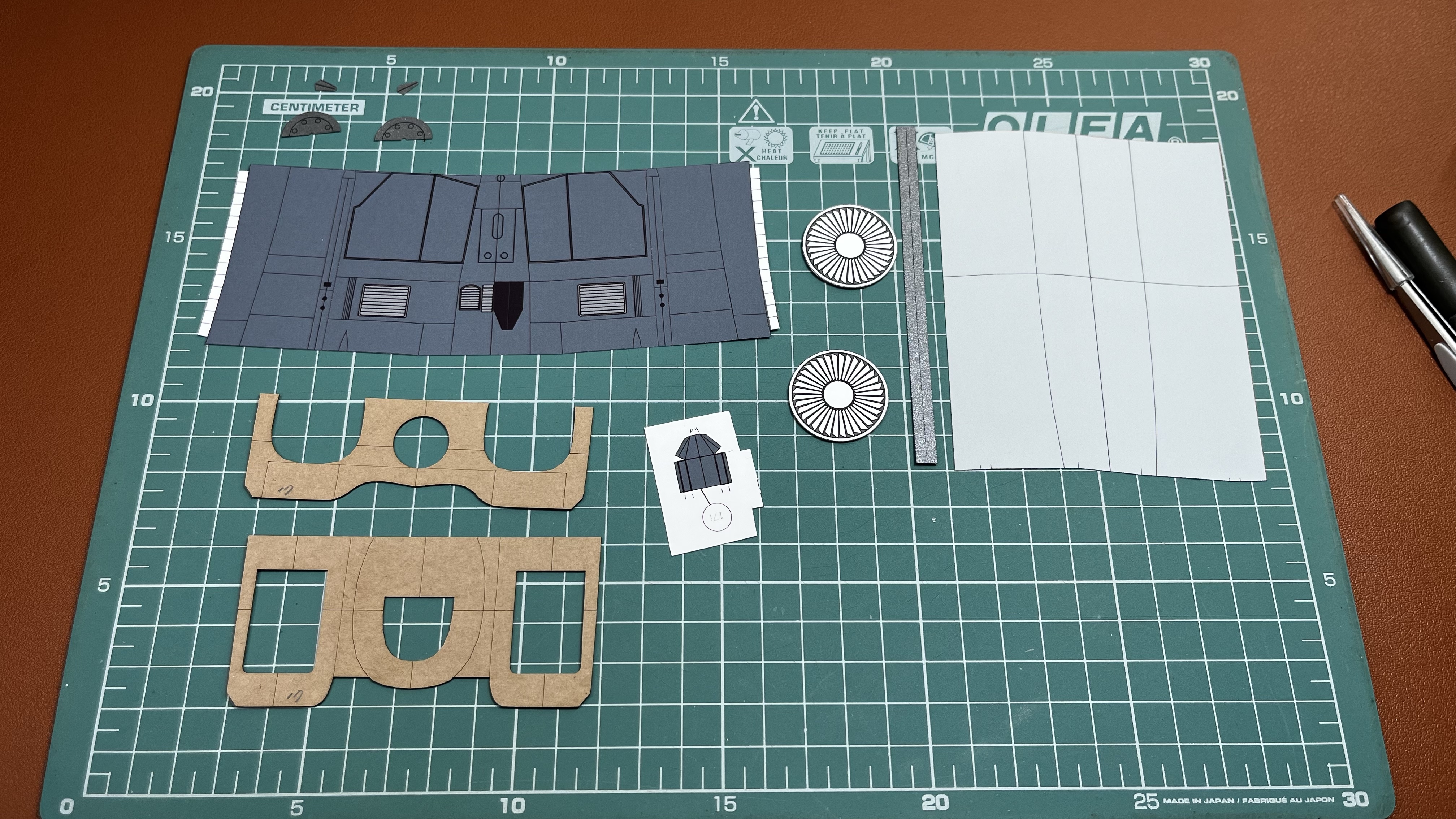Click the HEAT CHALEUR no-heat icon
Viewport: 1456px width, 819px height.
(x=761, y=145)
